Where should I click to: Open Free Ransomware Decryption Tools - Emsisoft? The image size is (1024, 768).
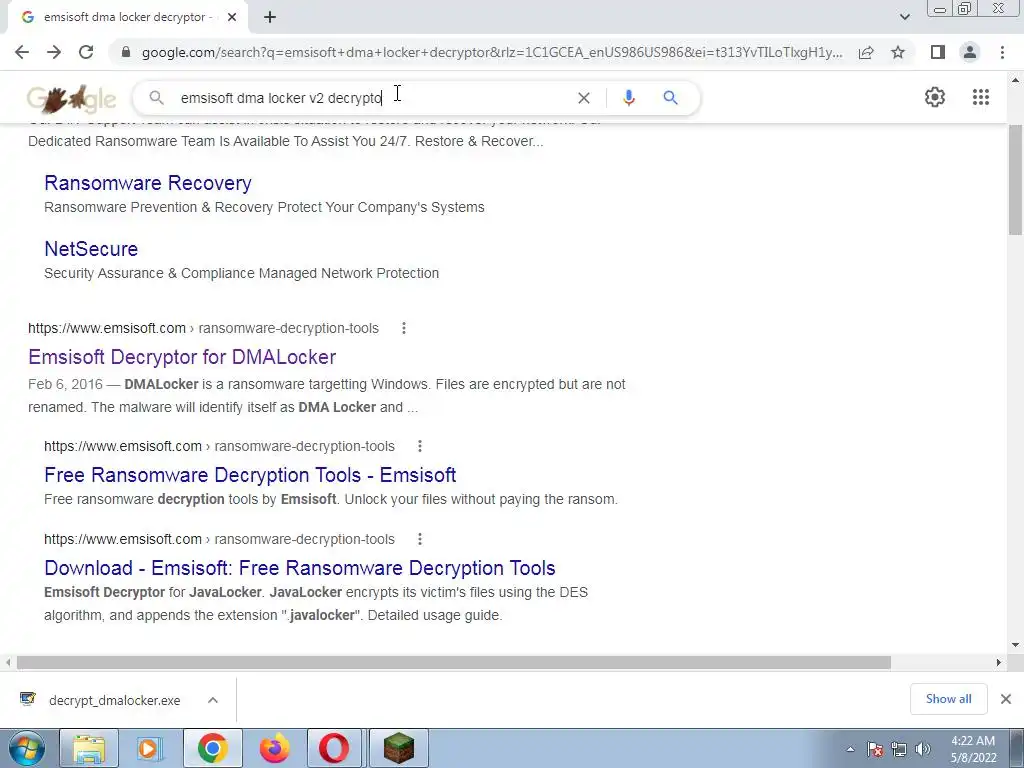250,475
